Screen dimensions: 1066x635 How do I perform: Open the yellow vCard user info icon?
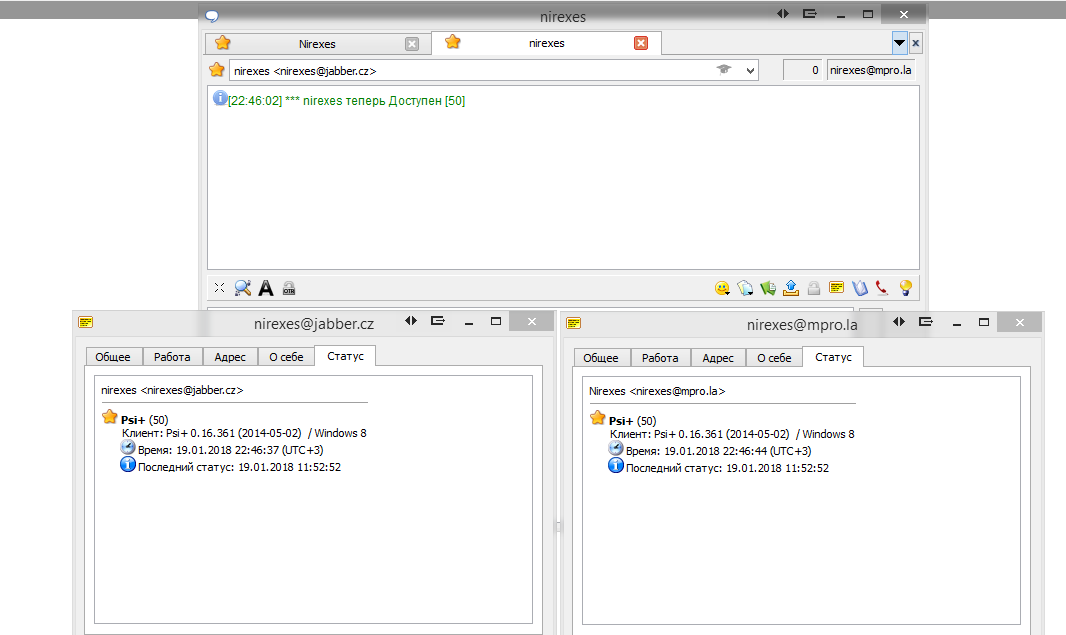837,288
